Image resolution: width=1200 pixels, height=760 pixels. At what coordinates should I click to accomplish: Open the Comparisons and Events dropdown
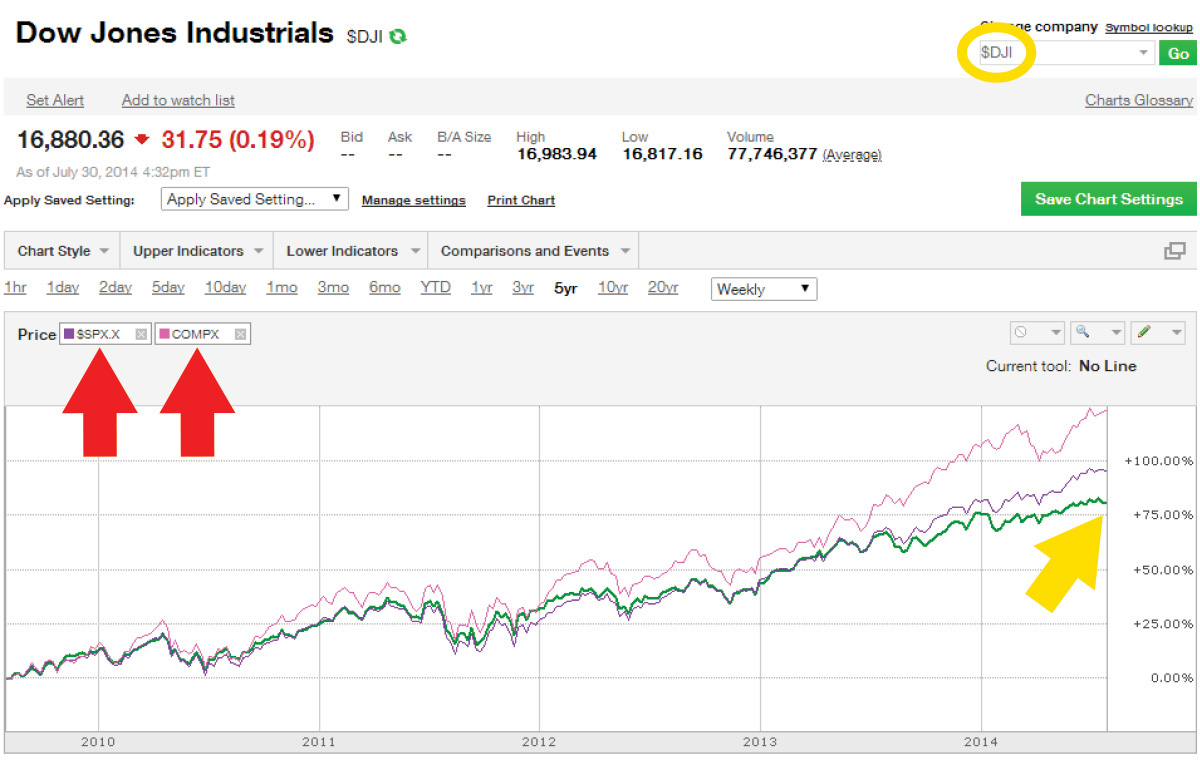[x=534, y=251]
